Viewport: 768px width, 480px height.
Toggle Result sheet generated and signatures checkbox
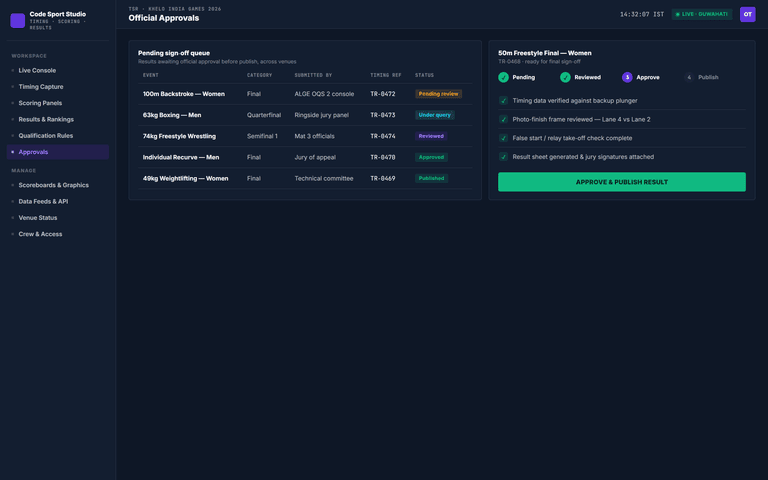[503, 157]
